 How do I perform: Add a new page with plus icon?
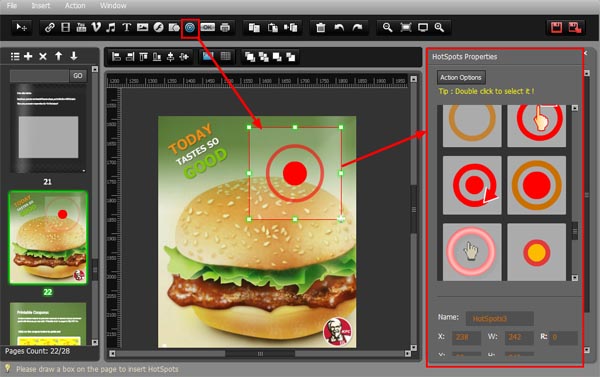28,56
